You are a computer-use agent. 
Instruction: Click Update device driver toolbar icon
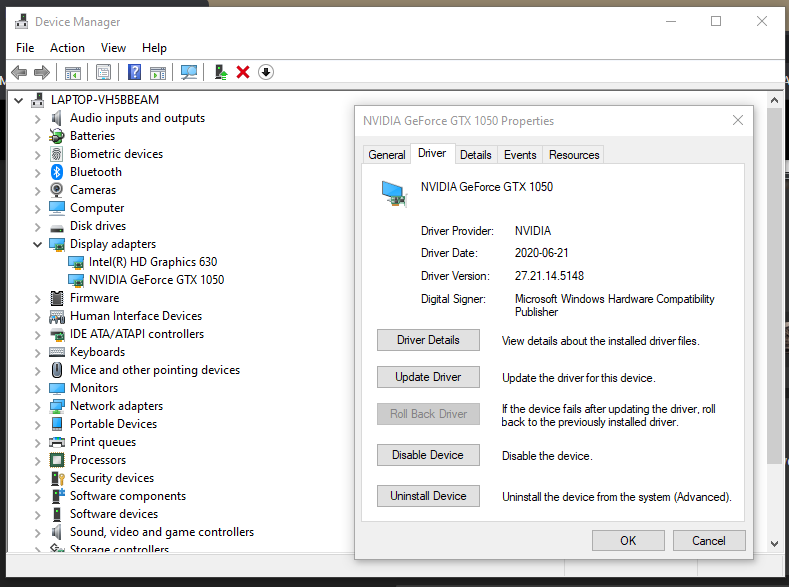220,72
